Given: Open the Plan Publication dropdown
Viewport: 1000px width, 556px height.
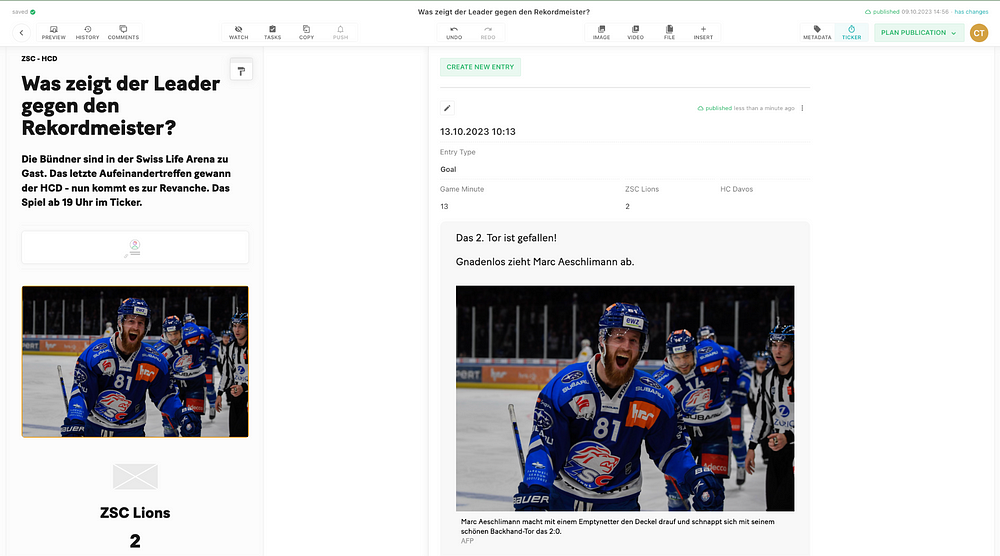Looking at the screenshot, I should pos(918,33).
